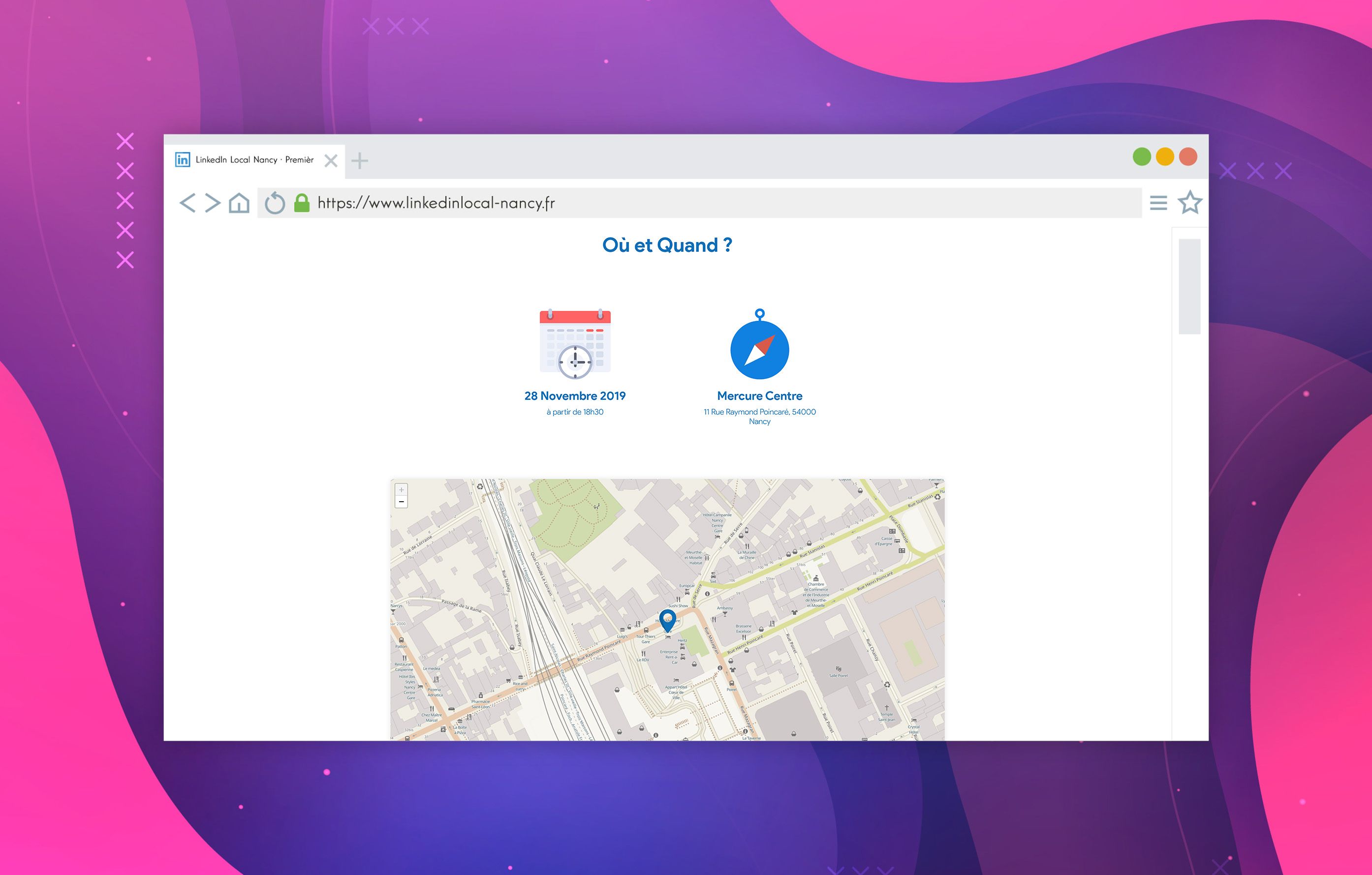This screenshot has width=1372, height=875.
Task: Click the blue location pin on map
Action: click(667, 621)
